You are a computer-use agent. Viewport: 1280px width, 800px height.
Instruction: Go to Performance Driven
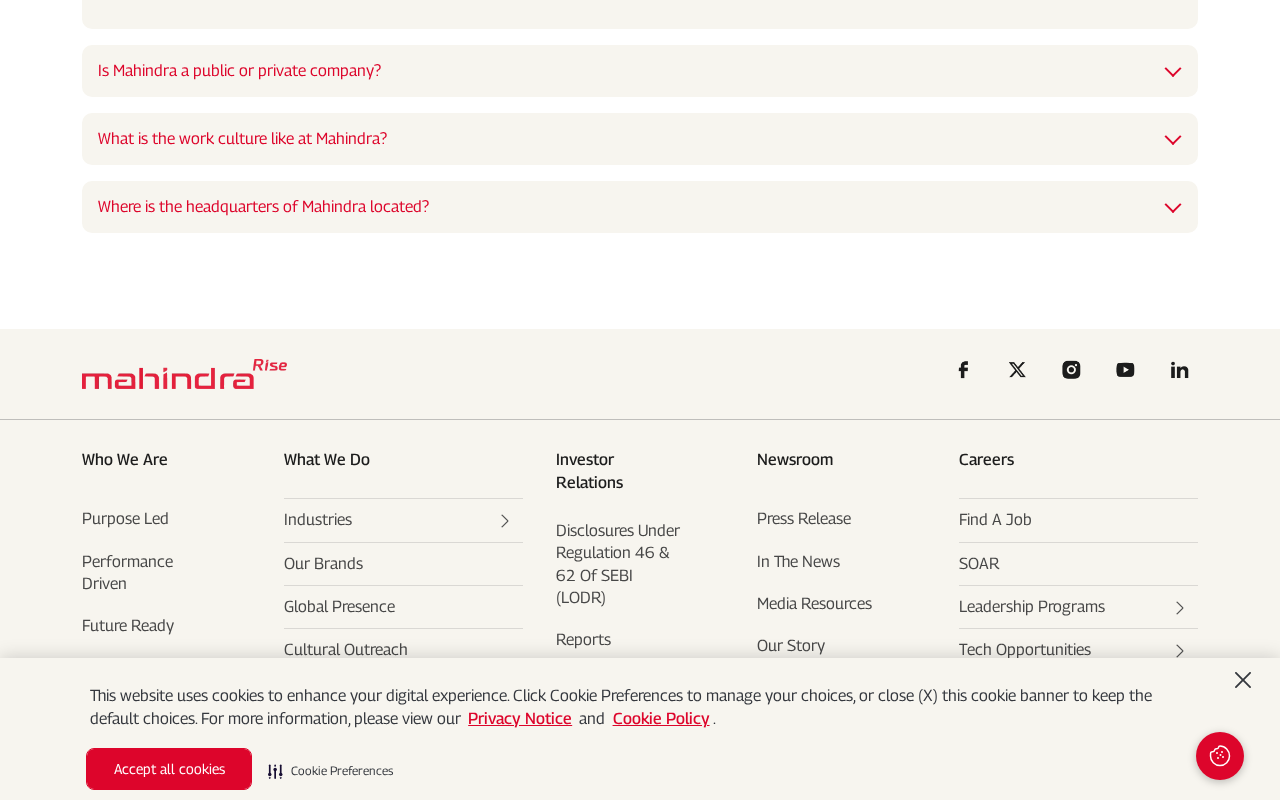128,572
